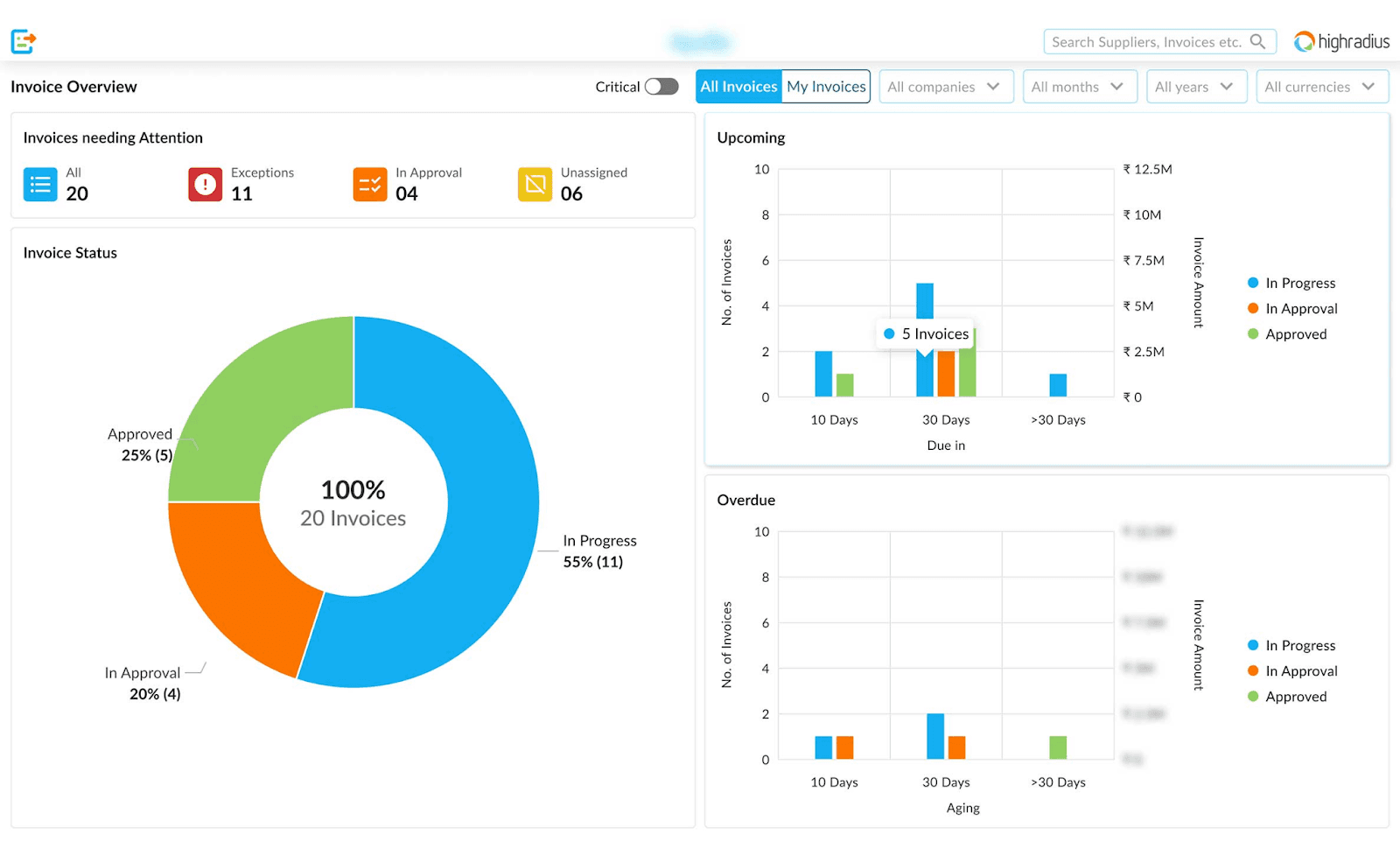Expand the All months dropdown
Viewport: 1400px width, 863px height.
tap(1080, 87)
